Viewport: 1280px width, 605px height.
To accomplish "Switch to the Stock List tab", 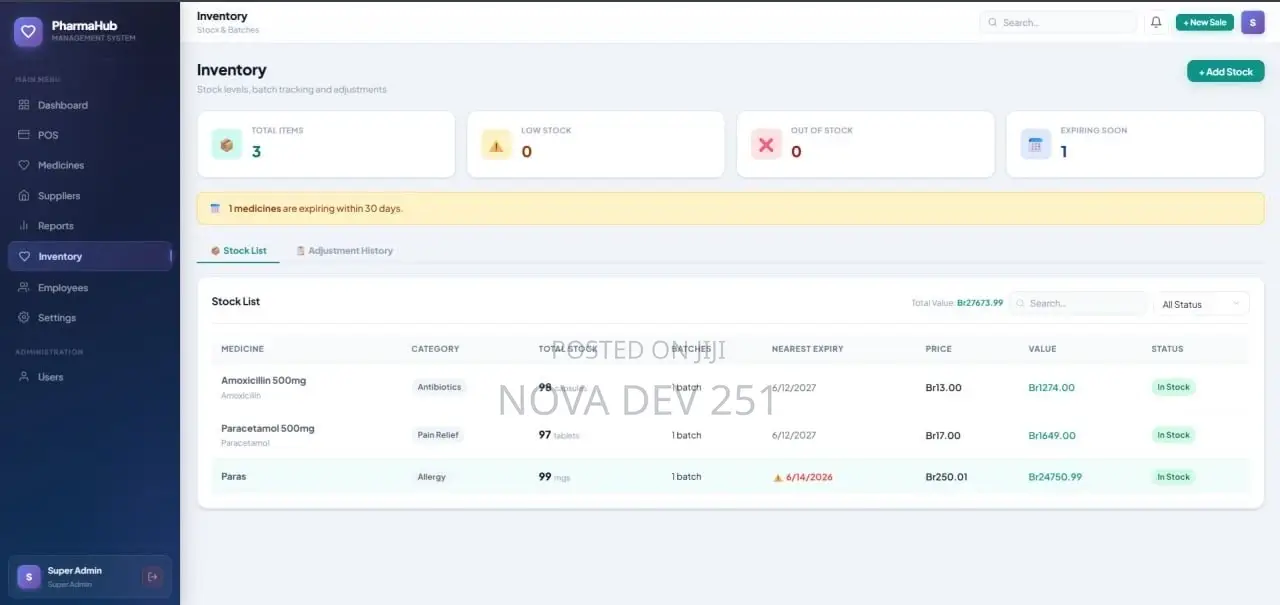I will [238, 251].
